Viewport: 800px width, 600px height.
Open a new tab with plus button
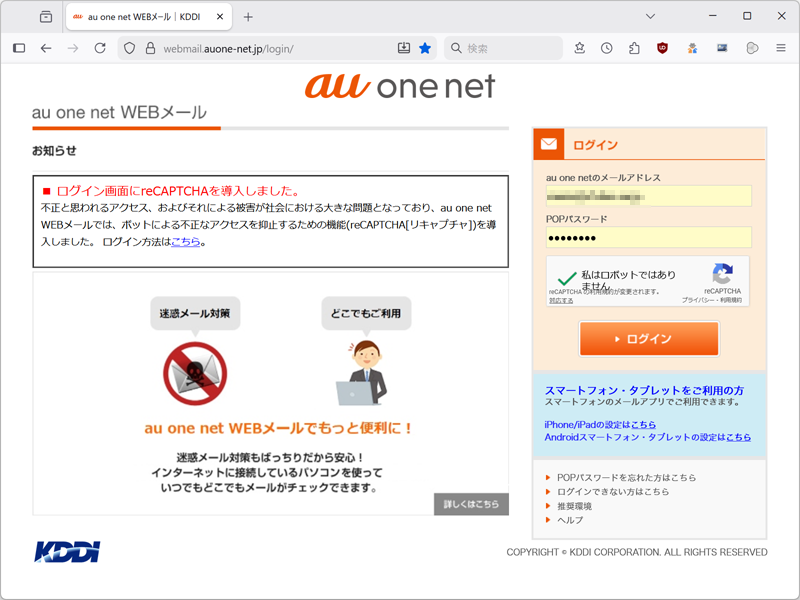pyautogui.click(x=248, y=16)
